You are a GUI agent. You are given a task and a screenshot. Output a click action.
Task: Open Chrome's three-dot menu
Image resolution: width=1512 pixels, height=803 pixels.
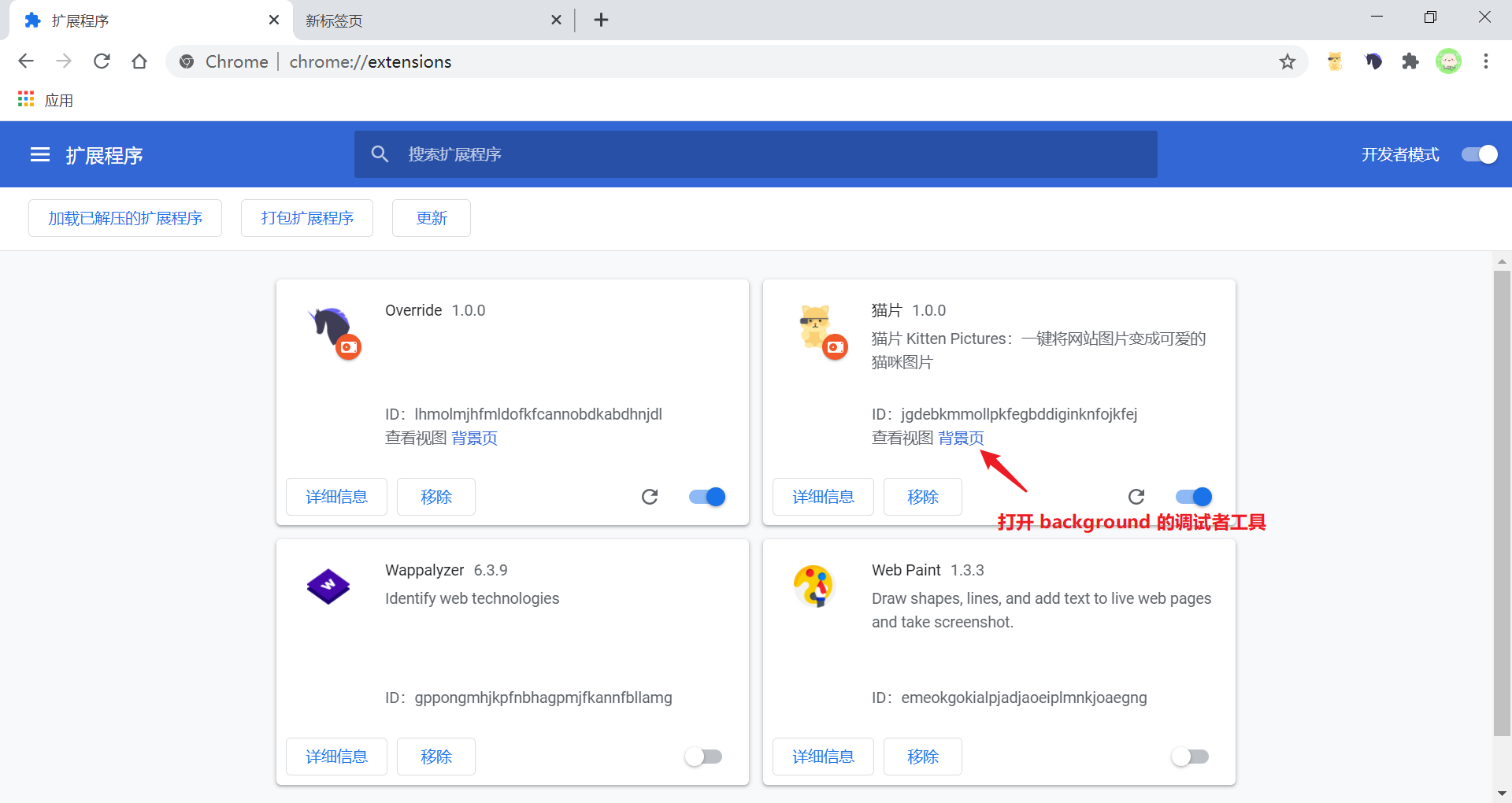tap(1486, 61)
